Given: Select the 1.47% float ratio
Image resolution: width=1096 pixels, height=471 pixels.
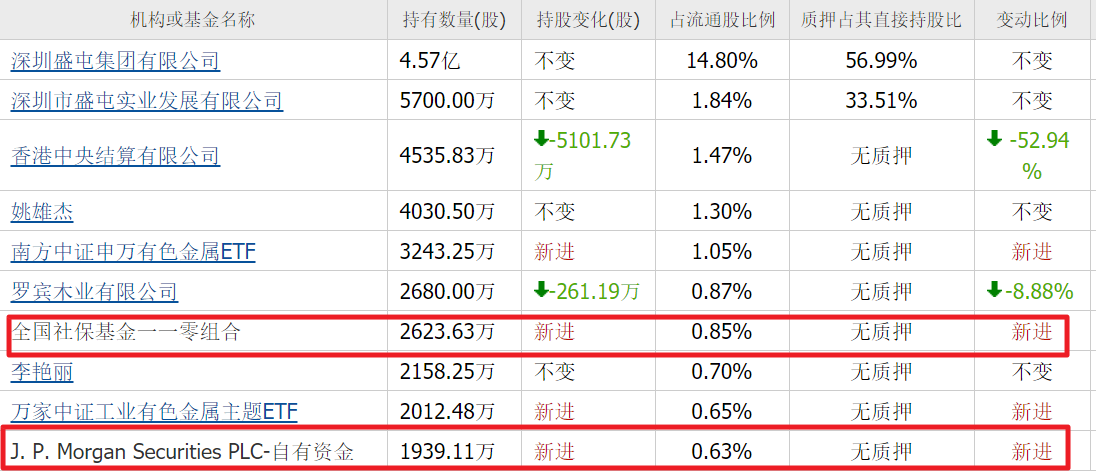Looking at the screenshot, I should click(x=722, y=155).
